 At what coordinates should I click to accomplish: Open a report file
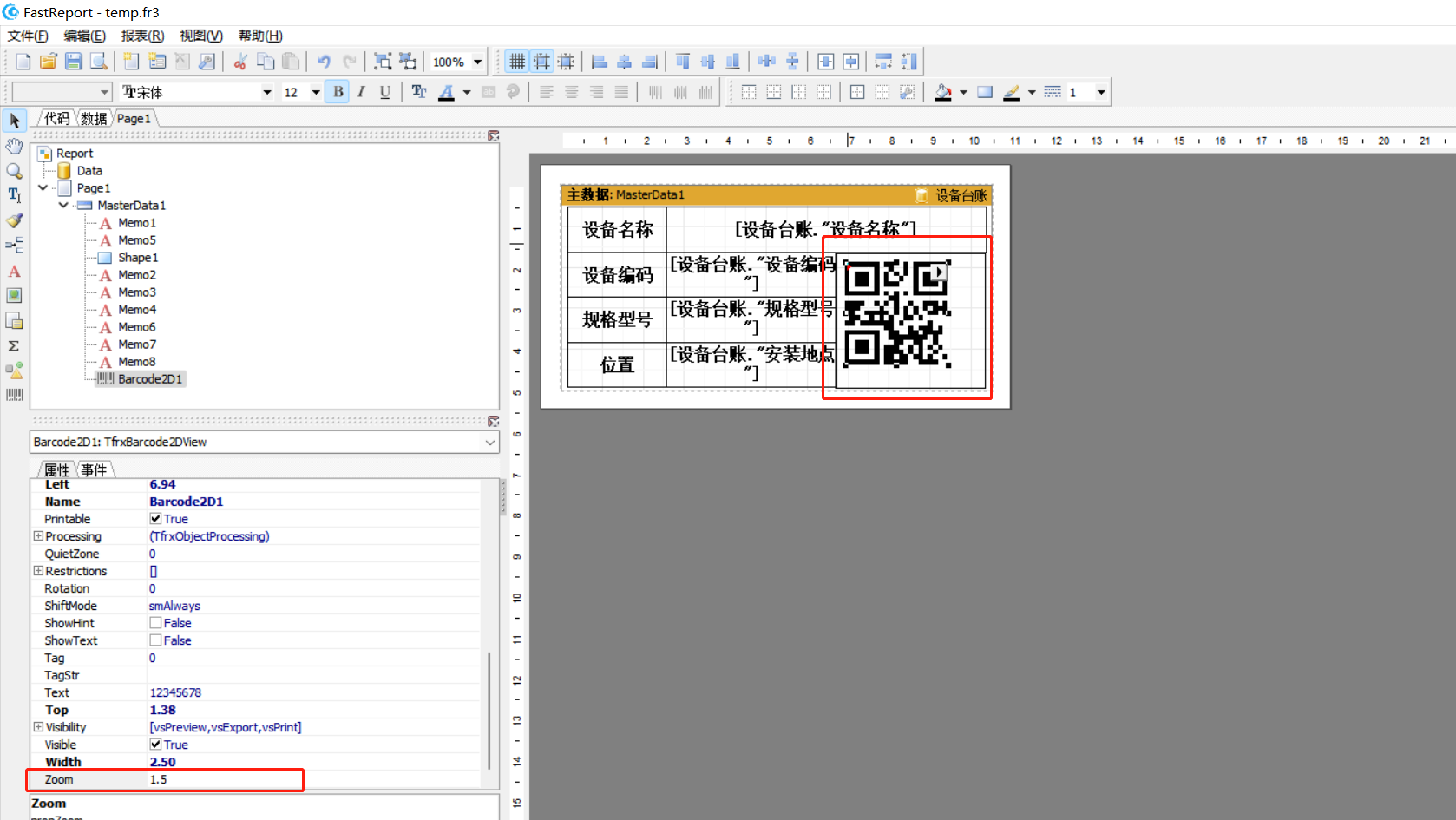(x=49, y=62)
